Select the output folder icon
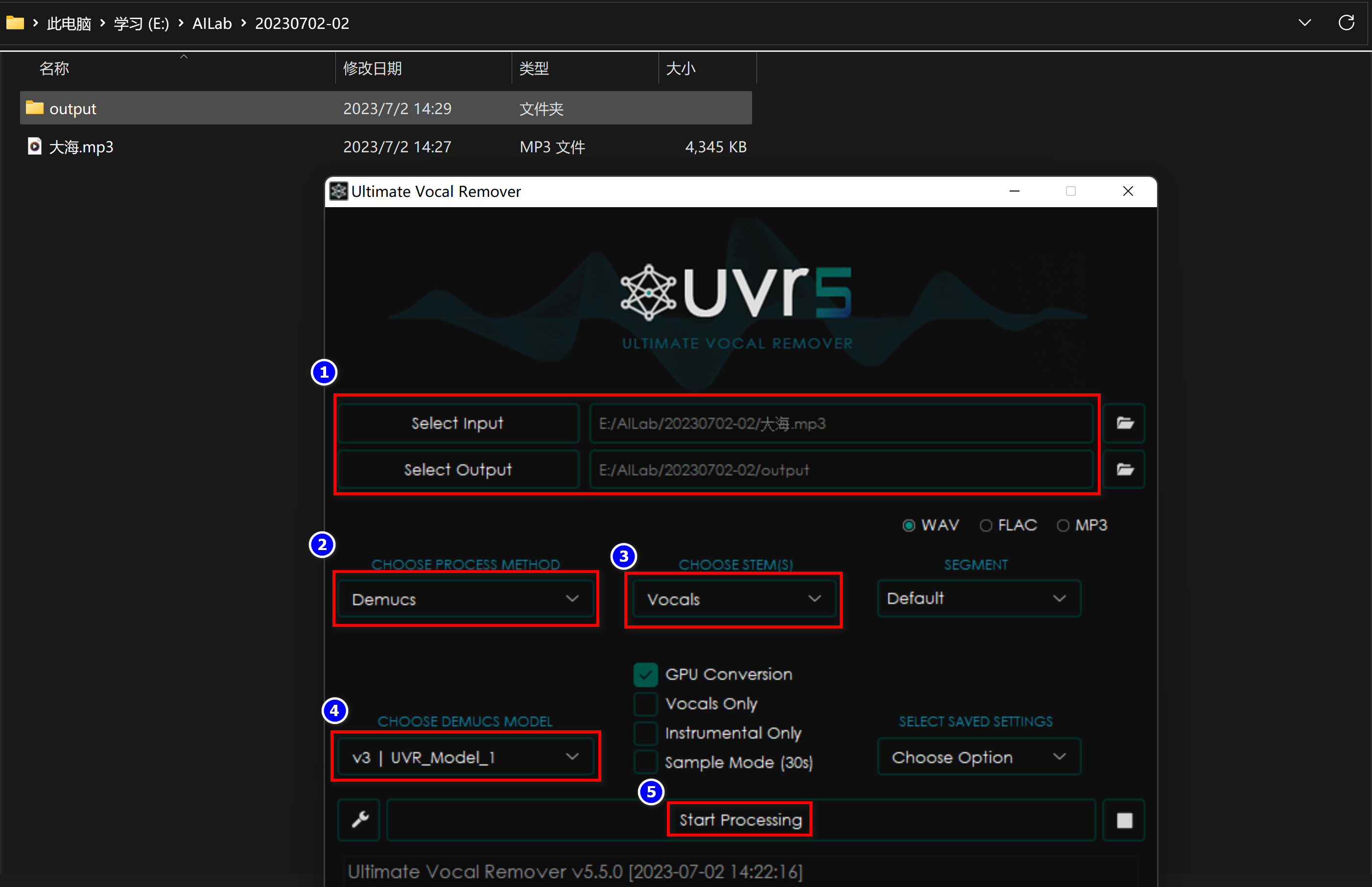This screenshot has height=887, width=1372. 35,108
